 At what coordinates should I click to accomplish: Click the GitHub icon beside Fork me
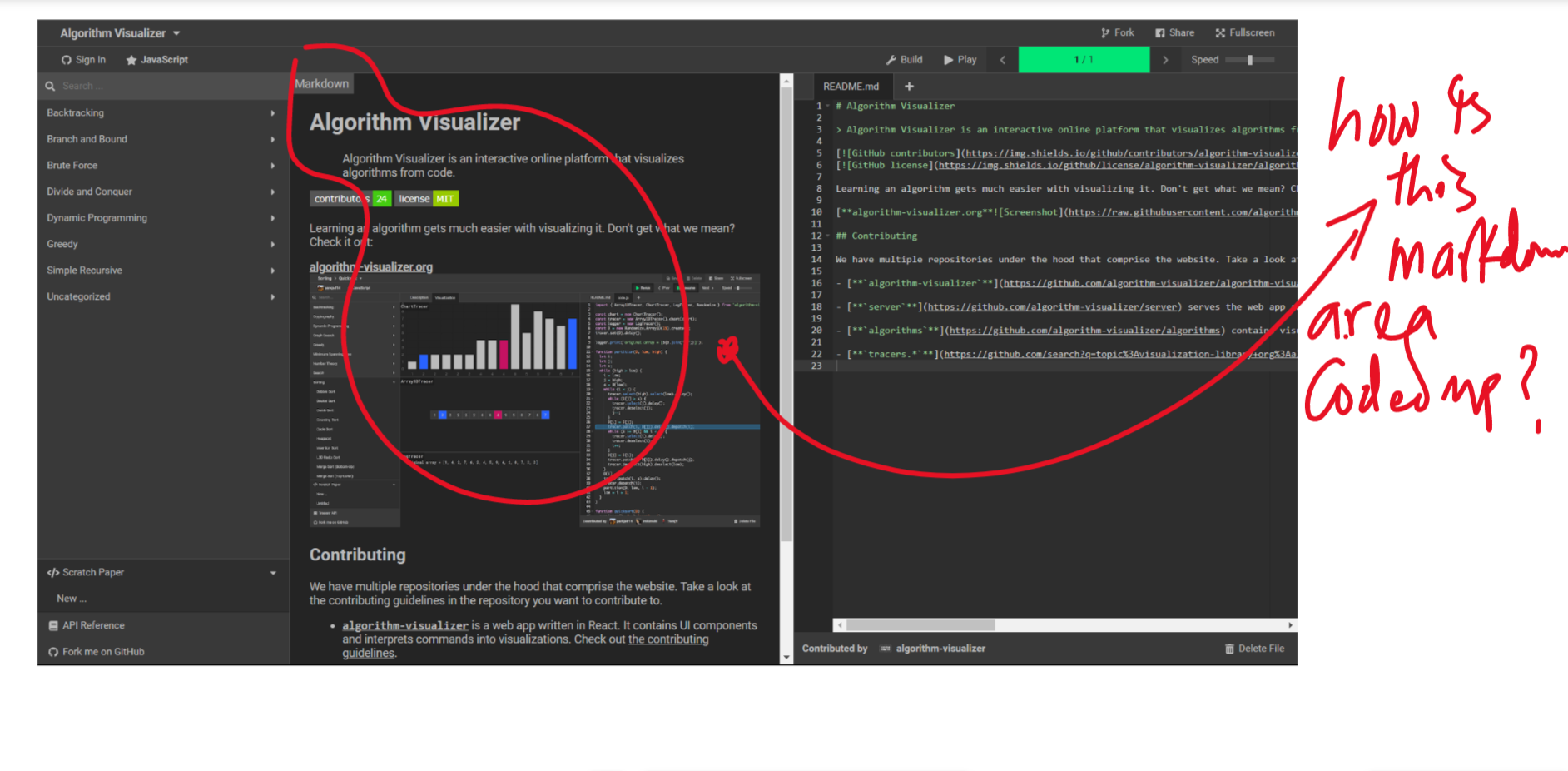pos(53,652)
